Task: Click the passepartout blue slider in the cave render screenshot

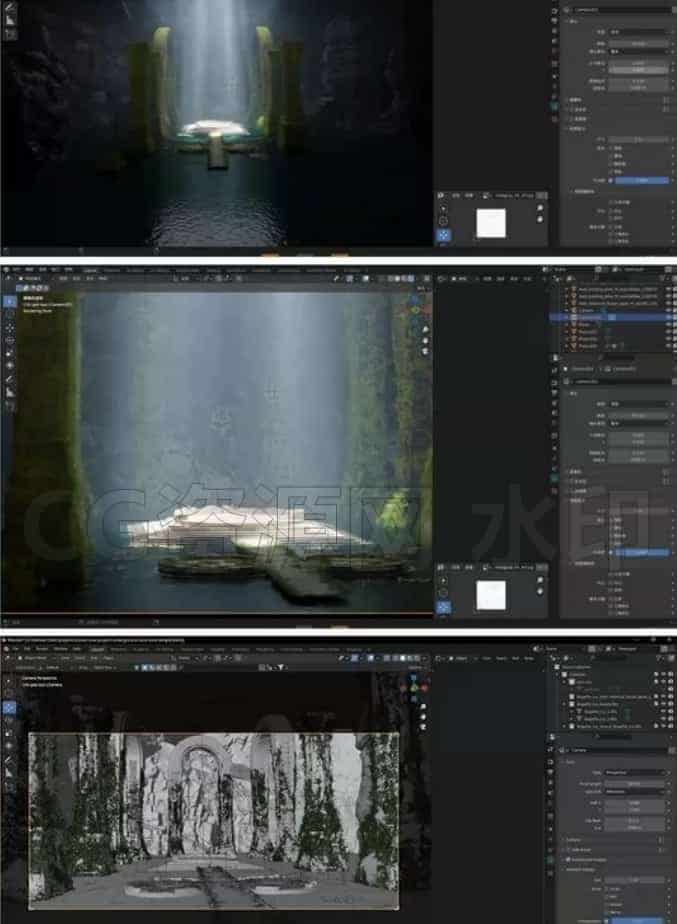Action: 641,180
